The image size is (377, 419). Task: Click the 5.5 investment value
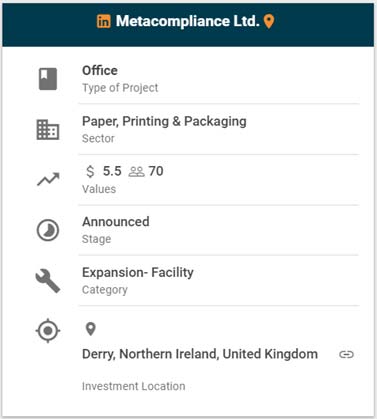(x=112, y=171)
